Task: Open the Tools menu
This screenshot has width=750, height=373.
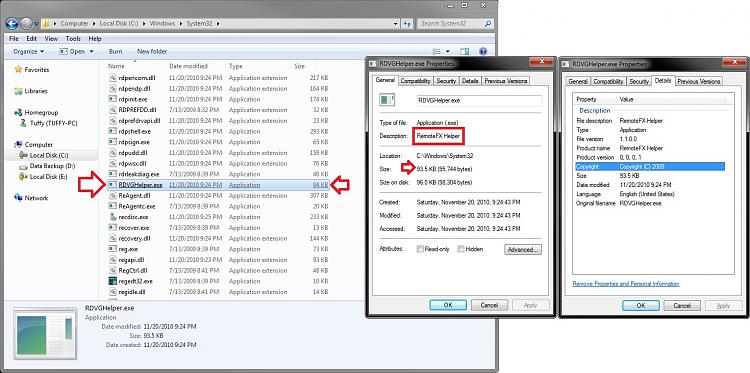Action: [x=73, y=38]
